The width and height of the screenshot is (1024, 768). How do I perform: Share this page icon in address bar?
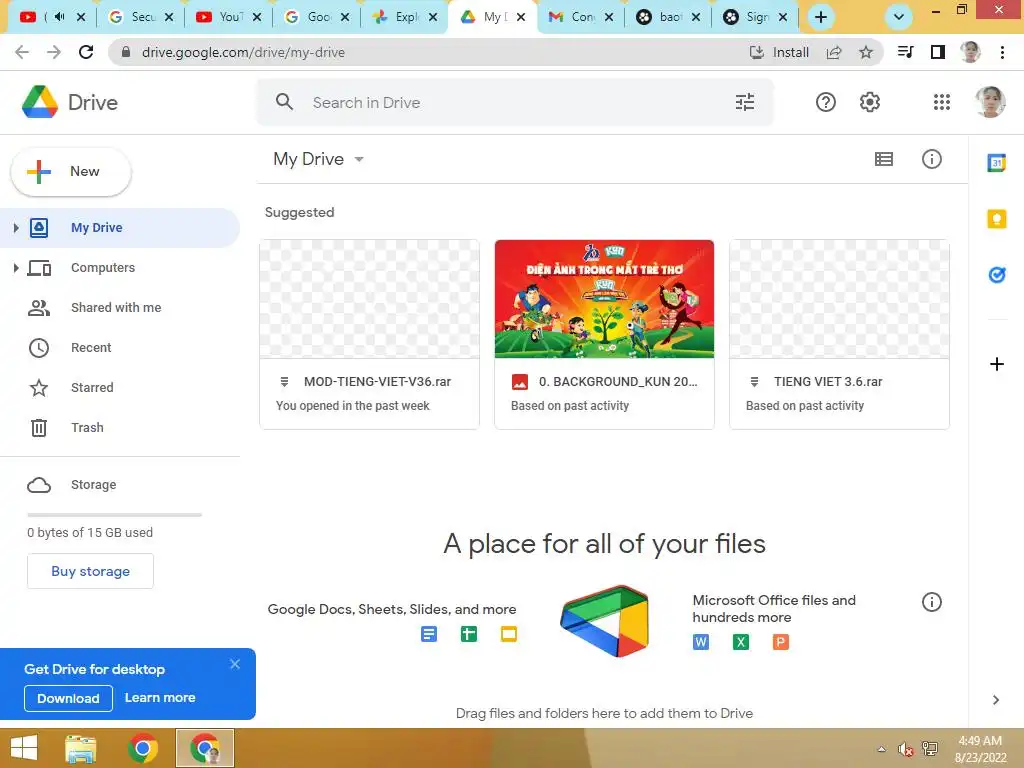coord(834,52)
